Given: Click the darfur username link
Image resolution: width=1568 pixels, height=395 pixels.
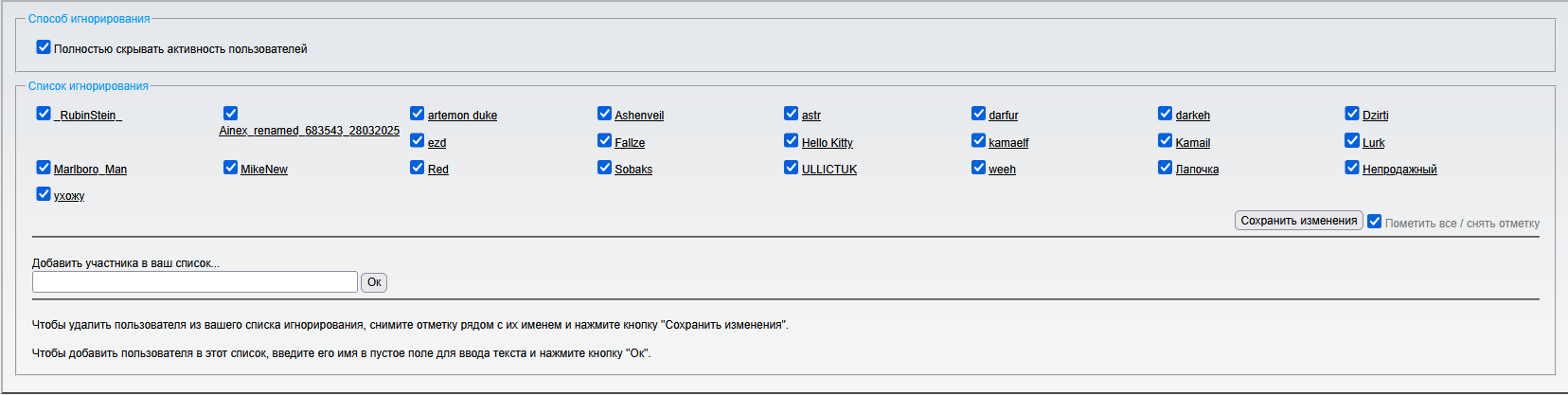Looking at the screenshot, I should coord(1003,116).
